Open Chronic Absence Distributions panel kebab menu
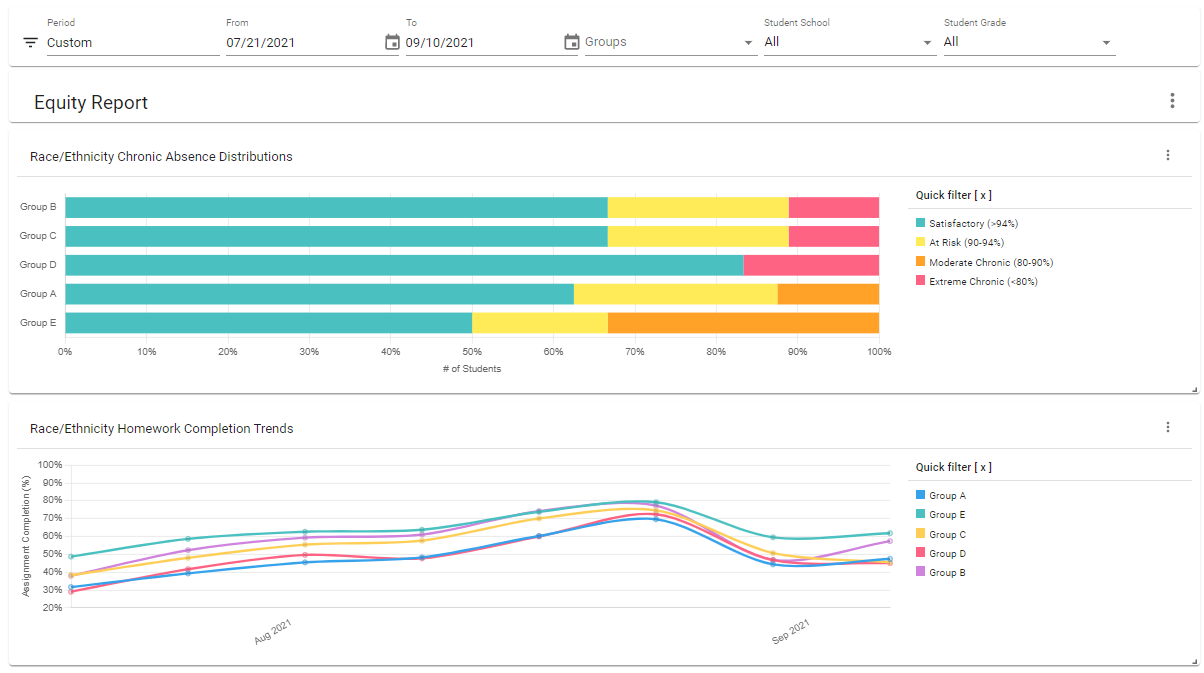Image resolution: width=1204 pixels, height=673 pixels. pos(1167,155)
